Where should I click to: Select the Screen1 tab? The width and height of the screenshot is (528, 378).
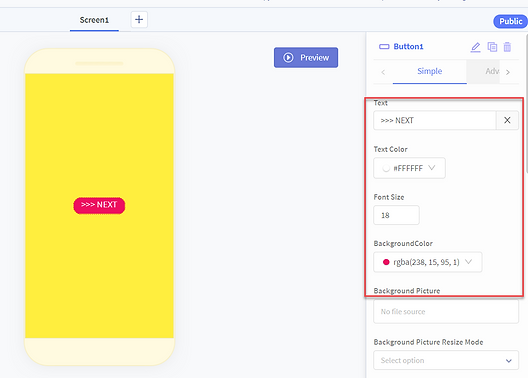pos(94,20)
